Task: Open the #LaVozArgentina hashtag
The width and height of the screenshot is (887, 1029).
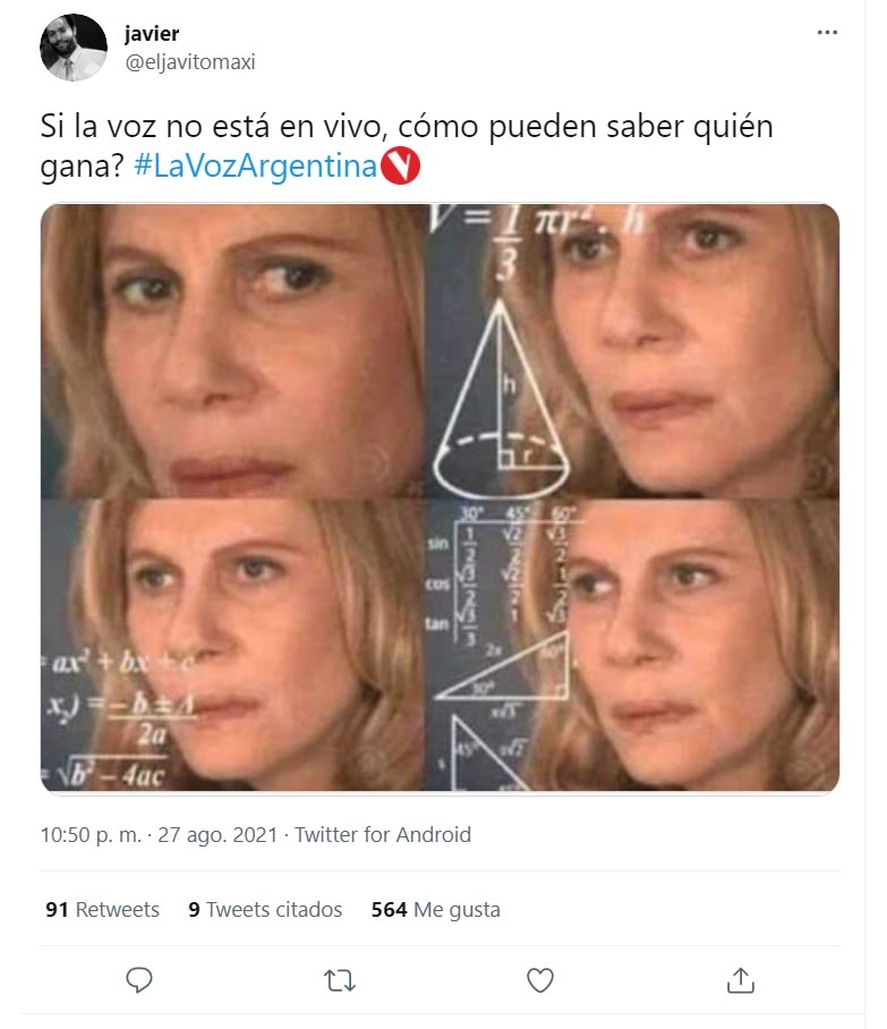Action: [255, 166]
